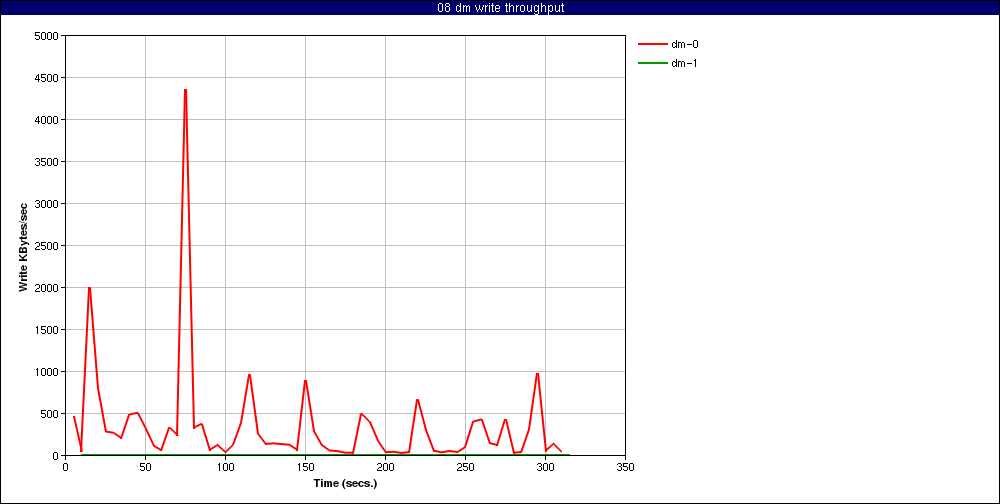The height and width of the screenshot is (504, 1000).
Task: Click the 2000 y-axis tick value
Action: [x=47, y=288]
